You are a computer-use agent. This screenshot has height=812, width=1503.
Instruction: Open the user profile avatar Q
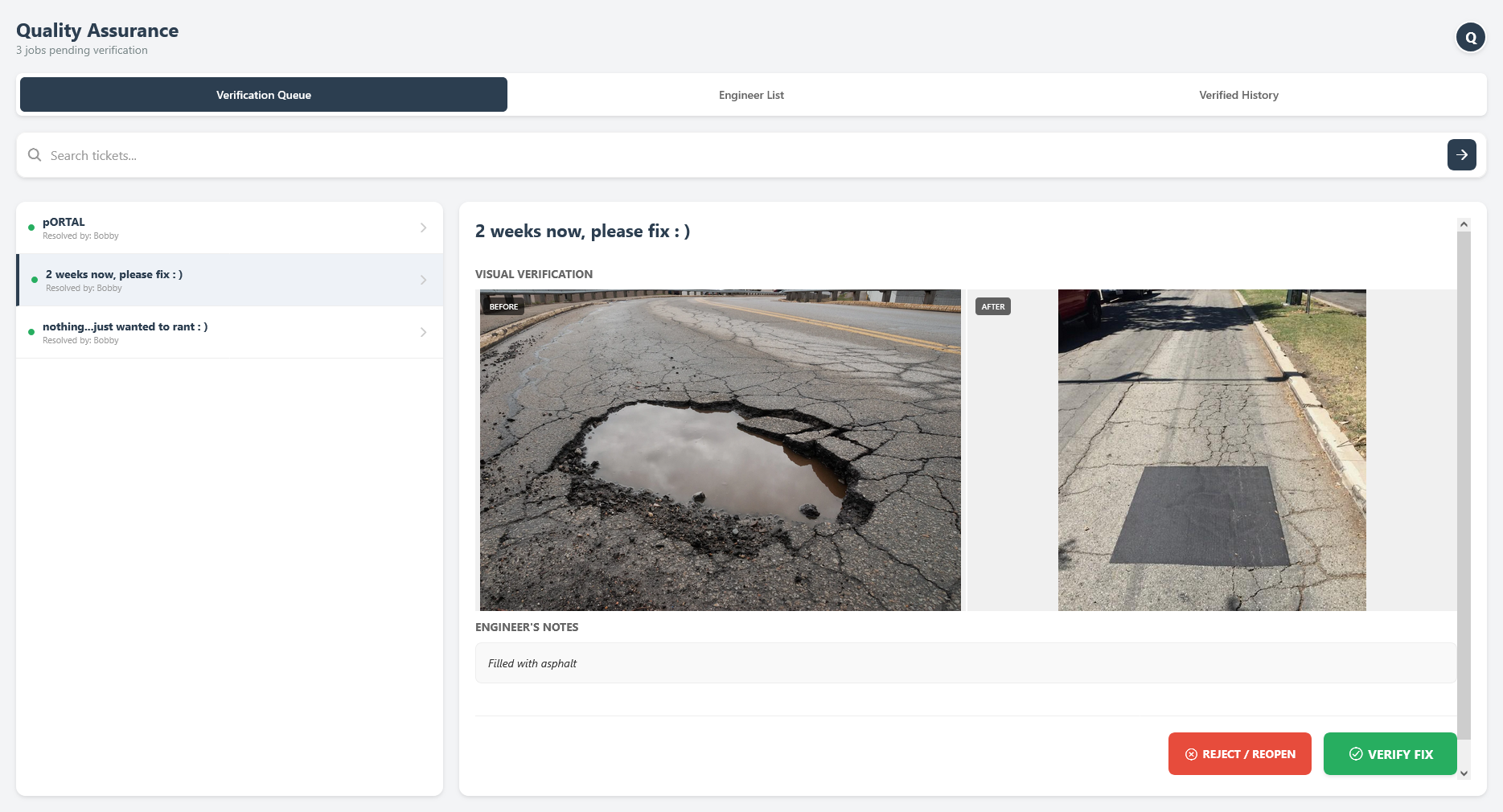(x=1470, y=37)
